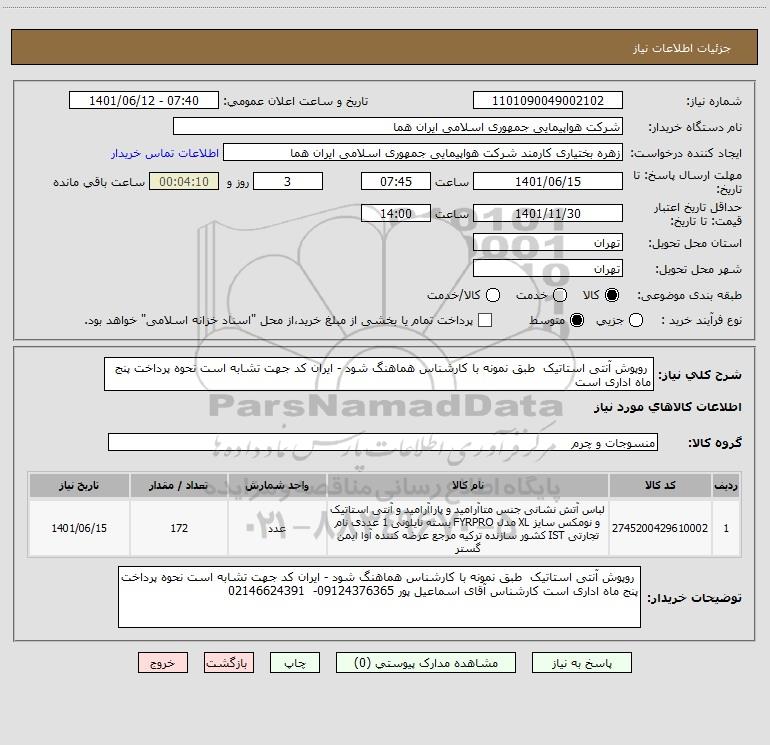Toggle the اسناد خزانه اسلامی payment checkbox
This screenshot has width=770, height=745.
click(485, 320)
